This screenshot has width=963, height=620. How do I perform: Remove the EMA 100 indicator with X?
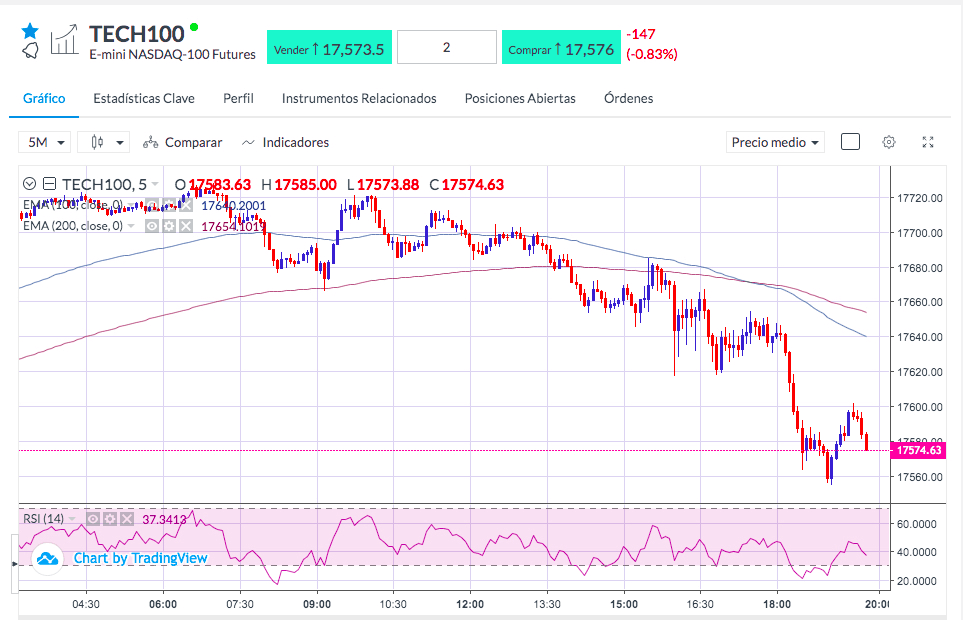point(185,206)
